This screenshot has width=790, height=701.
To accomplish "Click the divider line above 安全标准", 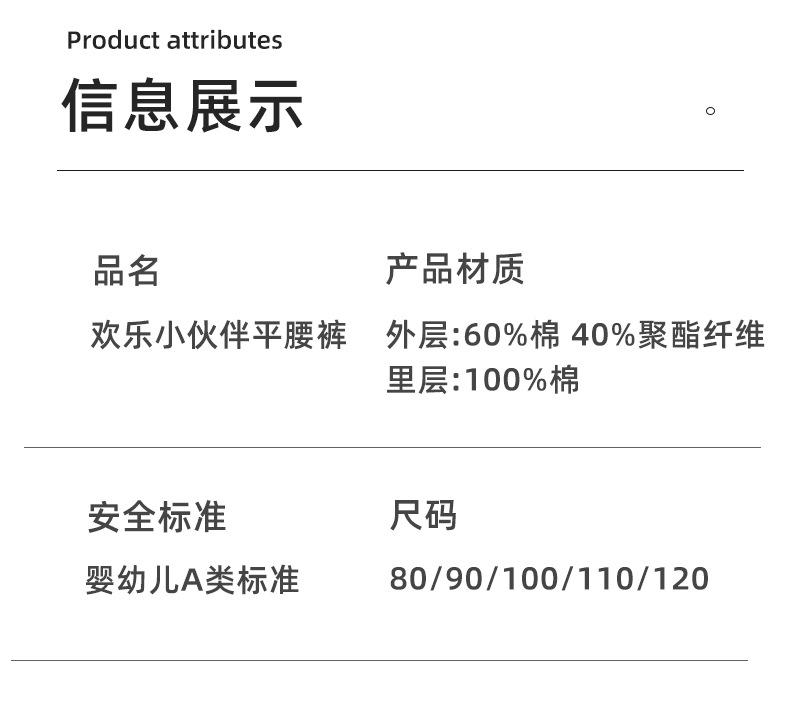I will (x=392, y=447).
